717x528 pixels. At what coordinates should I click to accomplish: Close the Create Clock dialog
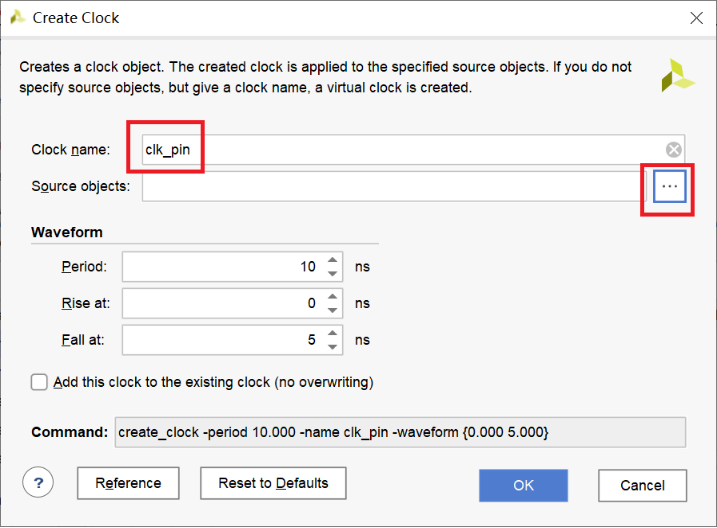tap(696, 18)
